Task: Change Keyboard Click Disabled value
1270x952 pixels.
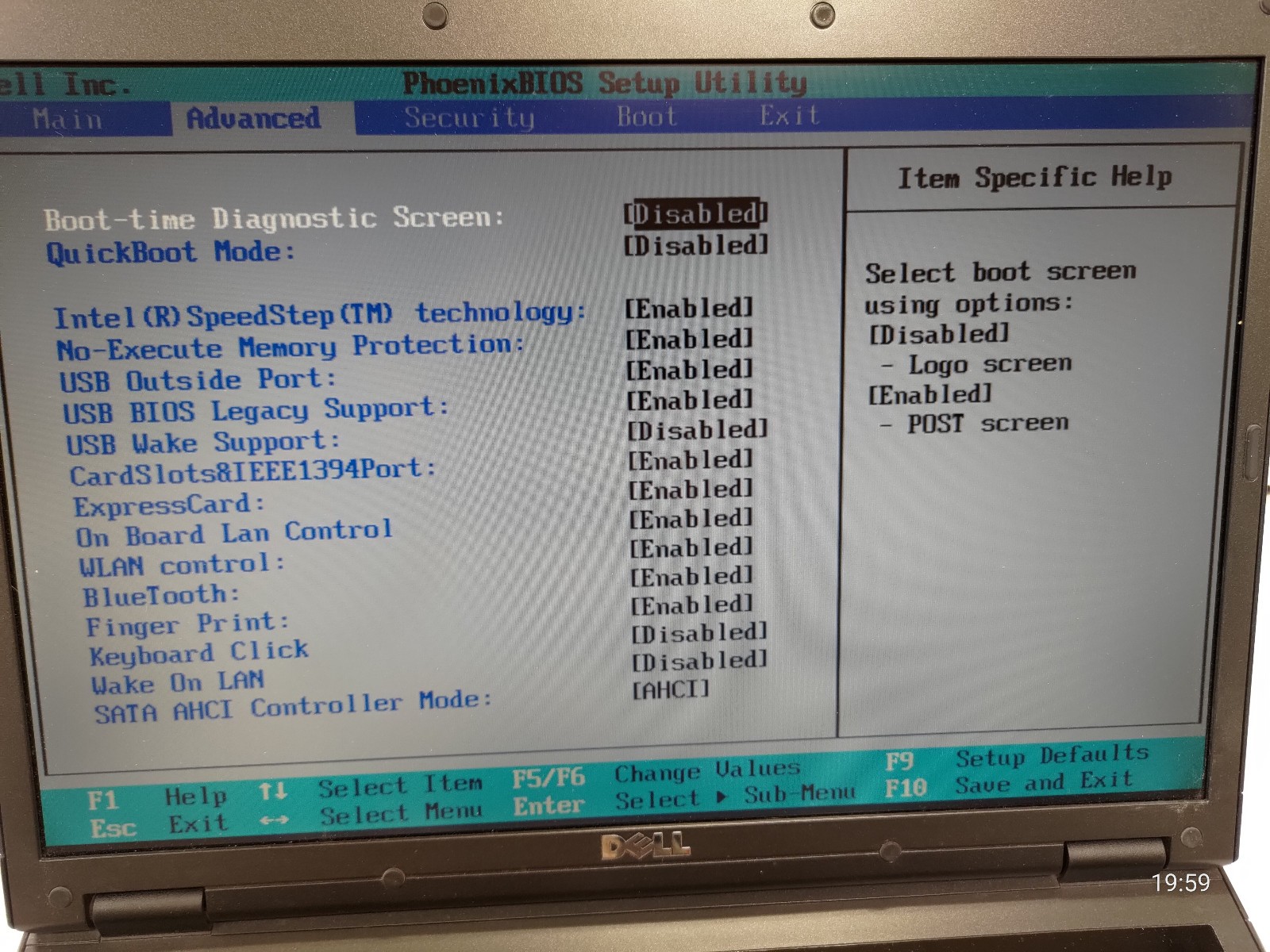Action: click(699, 632)
